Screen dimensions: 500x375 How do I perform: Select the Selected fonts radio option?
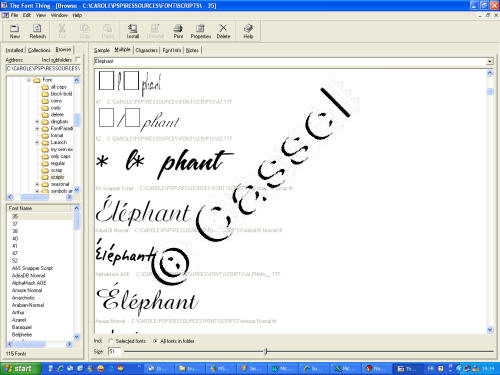[x=111, y=341]
